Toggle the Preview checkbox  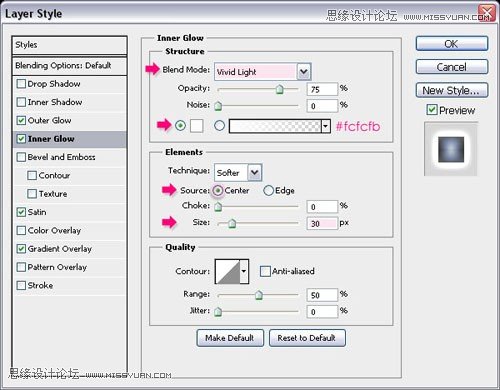pos(432,110)
